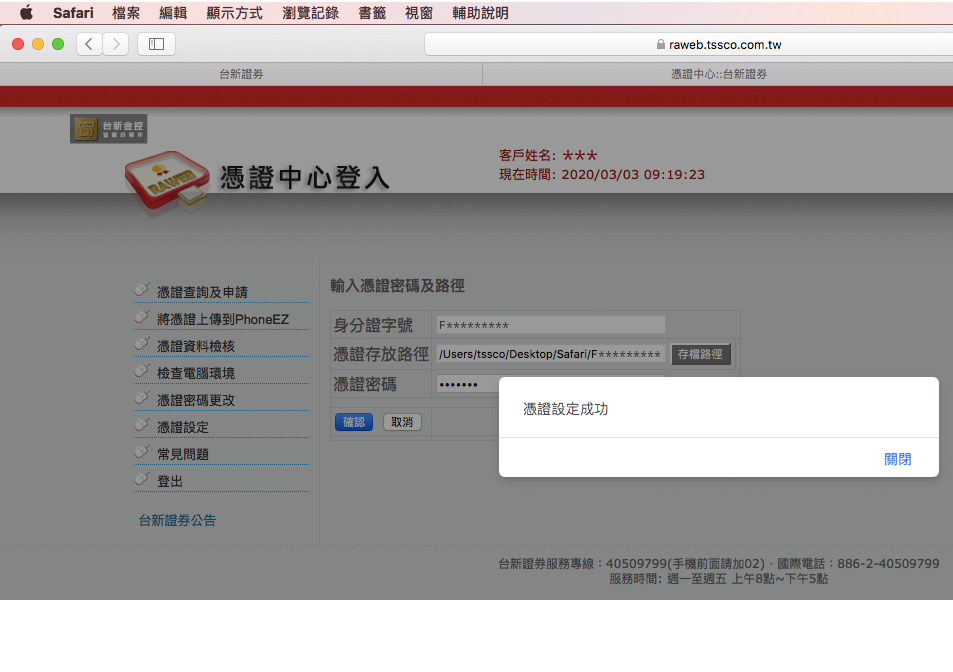Click 關閉 in the success dialog

coord(898,459)
